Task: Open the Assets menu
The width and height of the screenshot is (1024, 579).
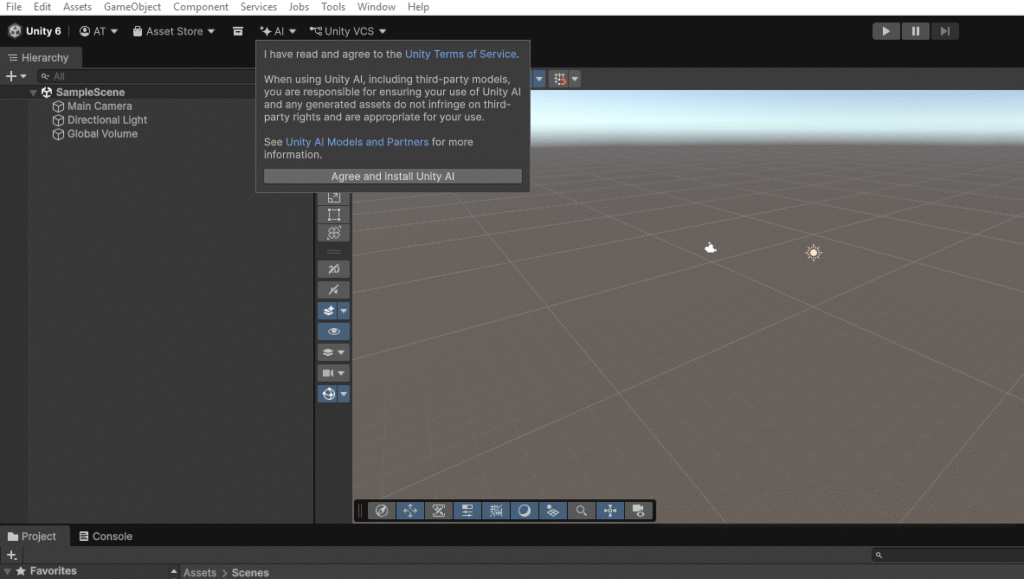Action: point(77,7)
